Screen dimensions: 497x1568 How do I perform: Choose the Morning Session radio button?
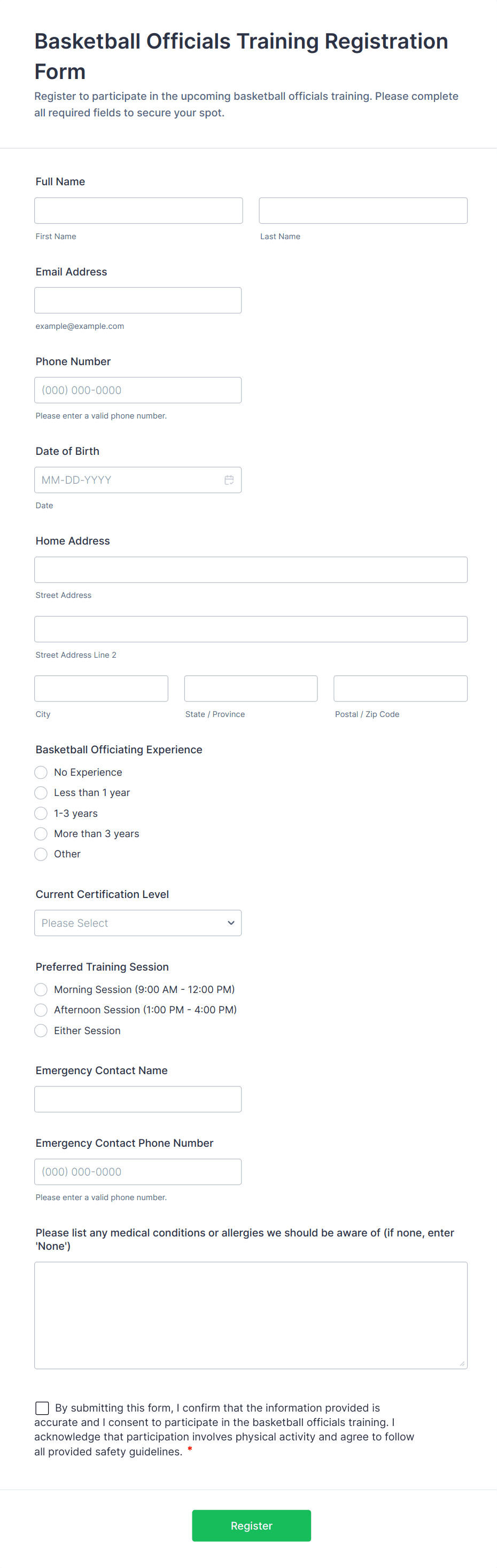coord(41,990)
